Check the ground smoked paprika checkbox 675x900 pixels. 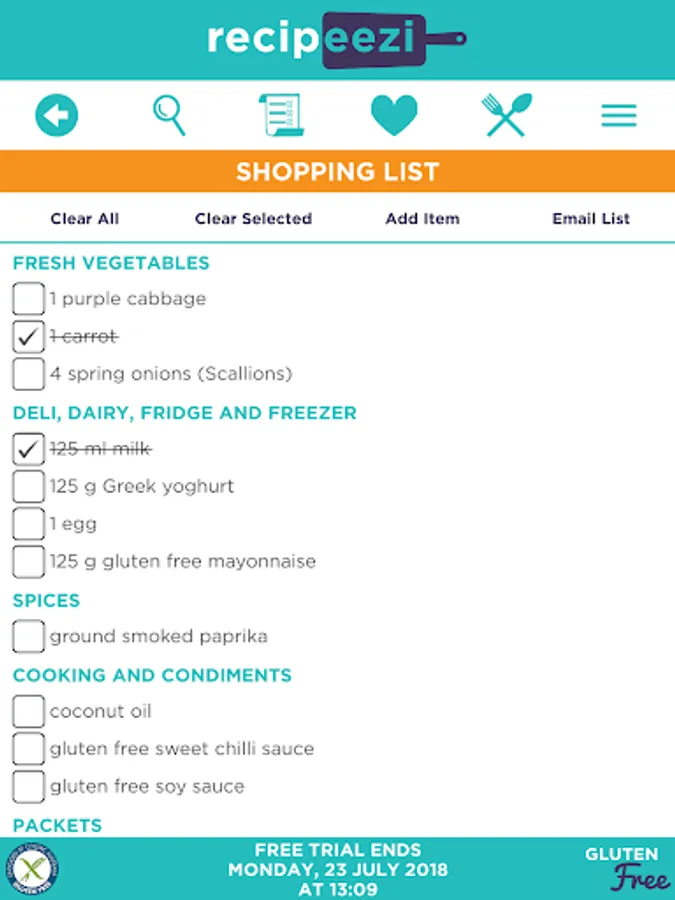28,636
